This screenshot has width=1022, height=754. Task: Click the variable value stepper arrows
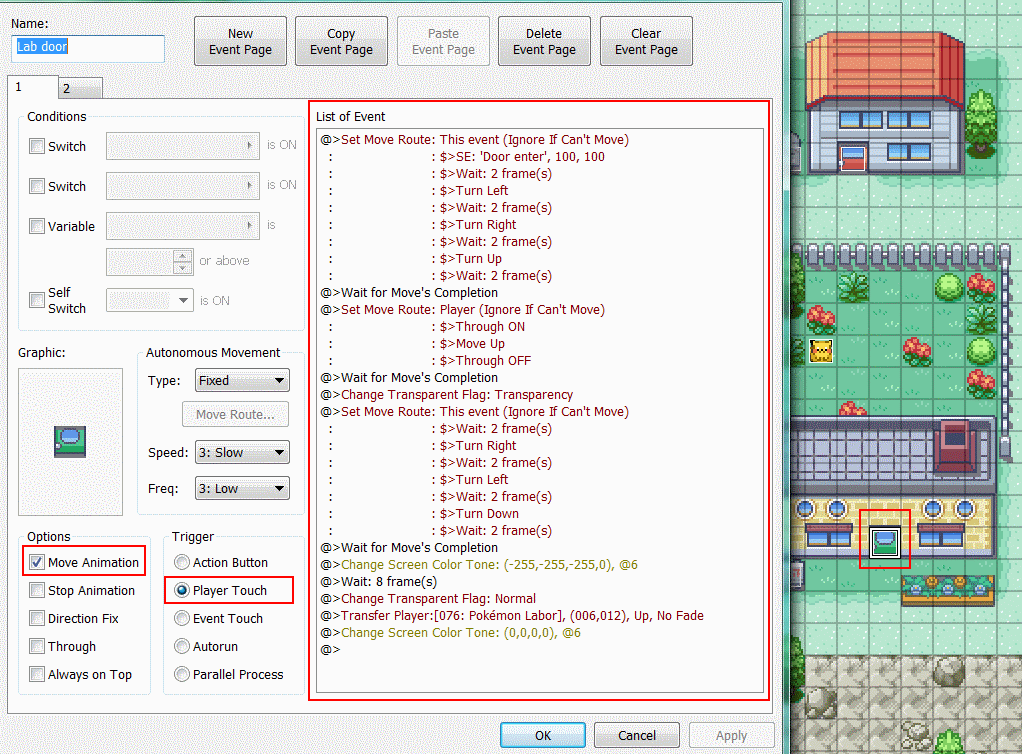pyautogui.click(x=182, y=262)
